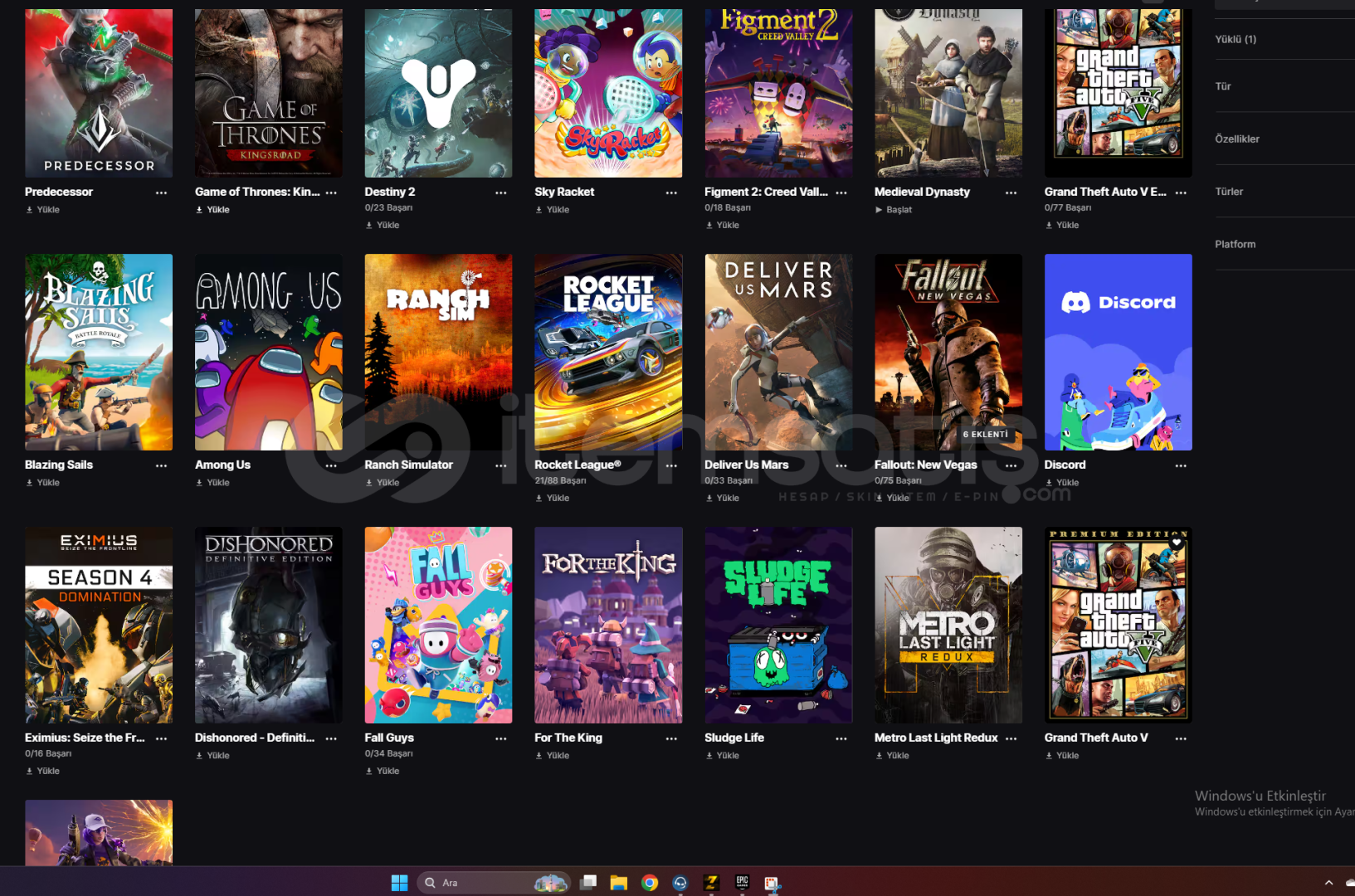Open the three-dot menu for Figment 2

(841, 192)
